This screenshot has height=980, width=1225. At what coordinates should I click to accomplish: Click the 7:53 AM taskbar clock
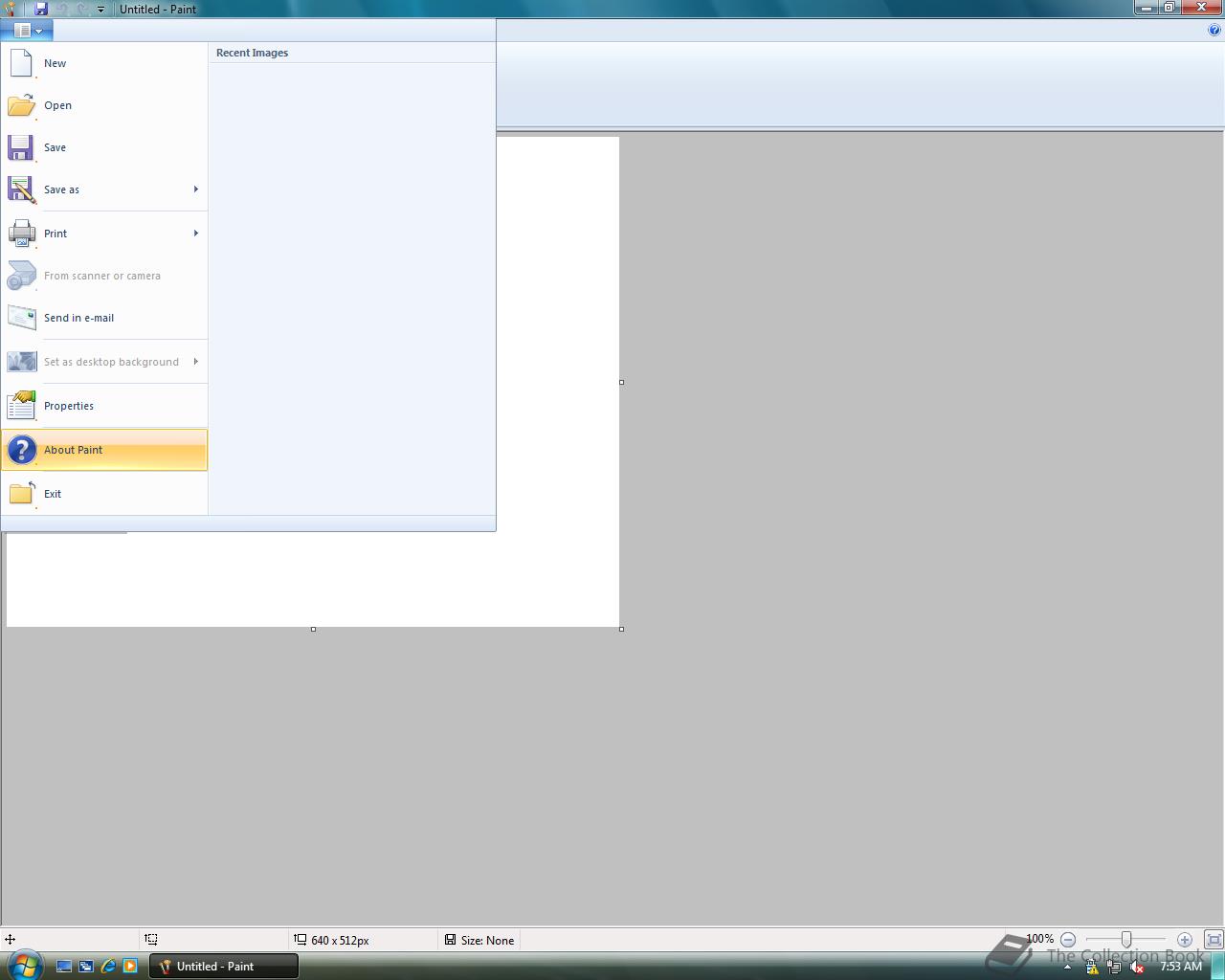pos(1181,967)
